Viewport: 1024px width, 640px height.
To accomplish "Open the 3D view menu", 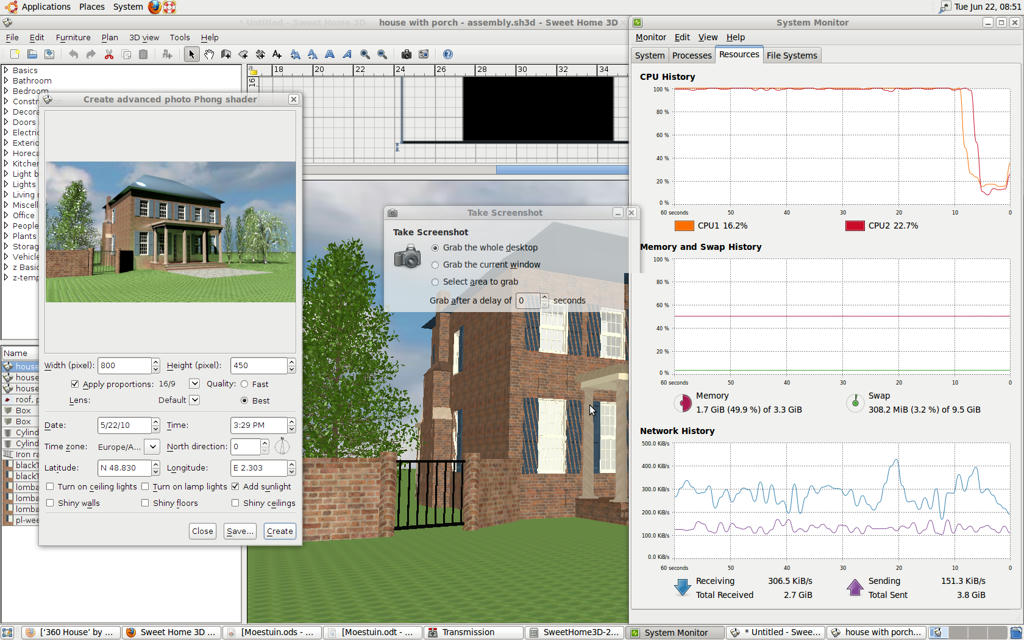I will coord(144,37).
